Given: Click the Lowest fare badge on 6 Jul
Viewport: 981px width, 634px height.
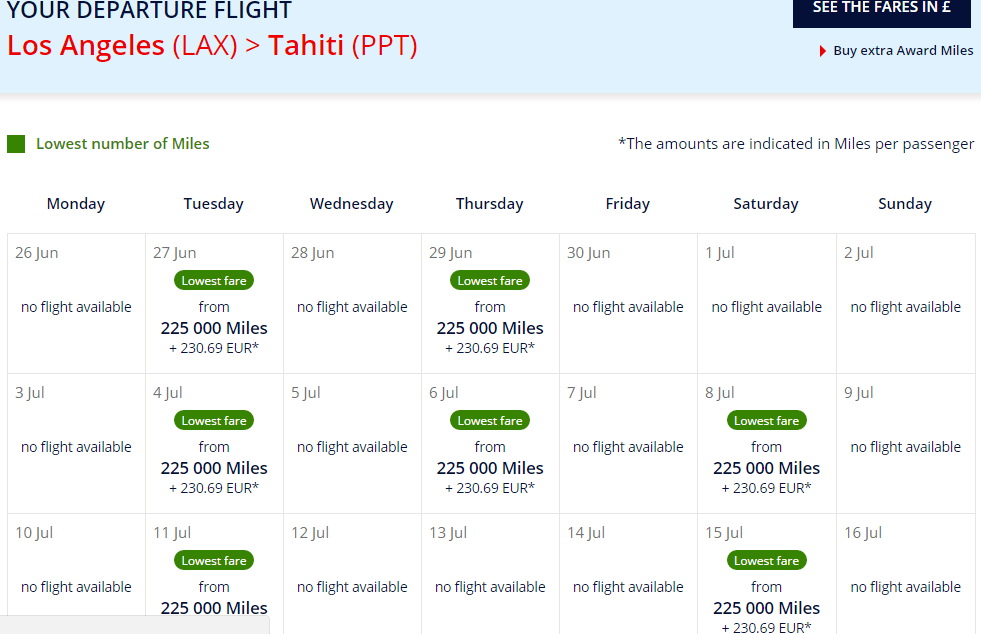Looking at the screenshot, I should 490,421.
